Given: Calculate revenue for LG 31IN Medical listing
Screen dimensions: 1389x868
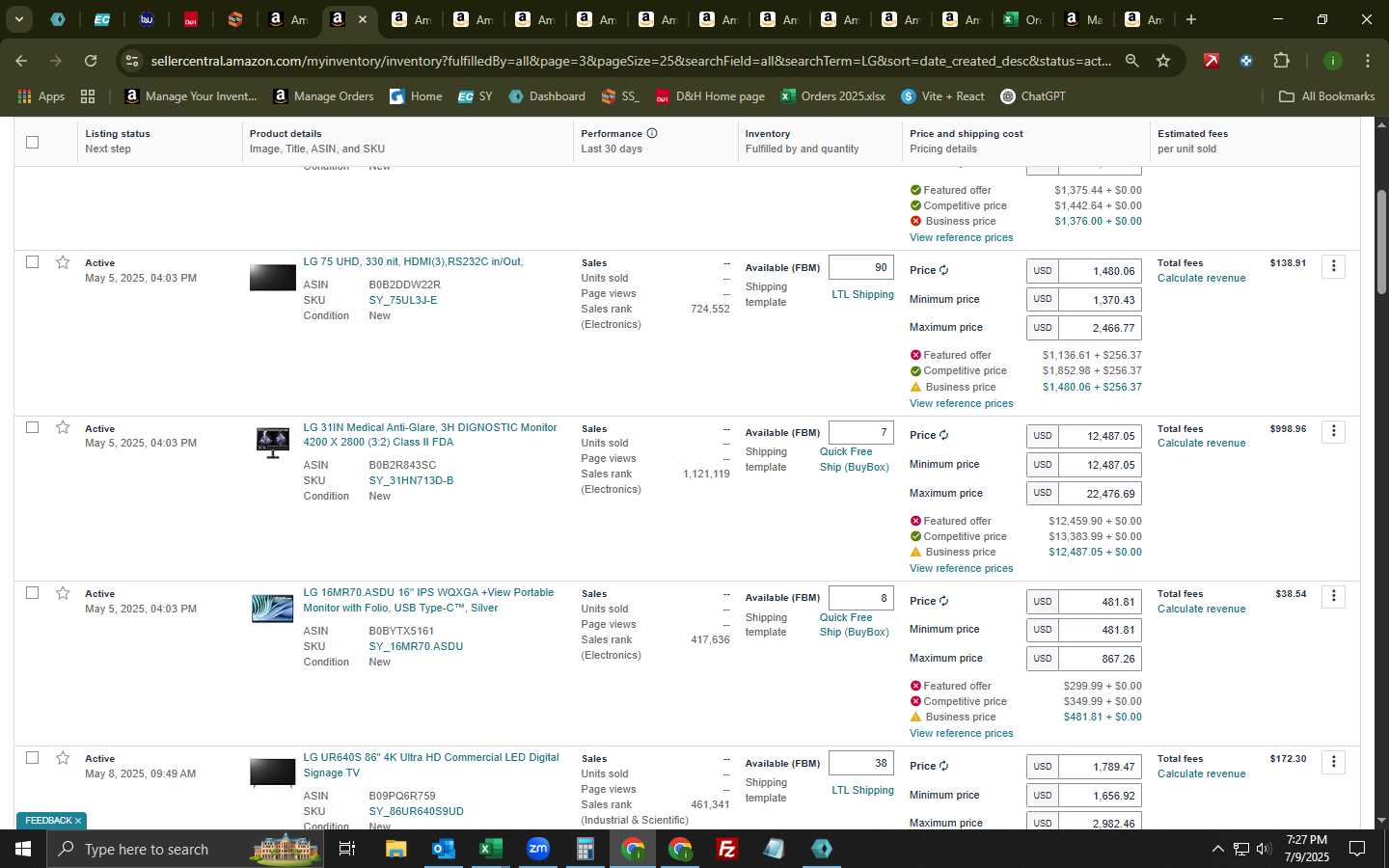Looking at the screenshot, I should pyautogui.click(x=1201, y=444).
